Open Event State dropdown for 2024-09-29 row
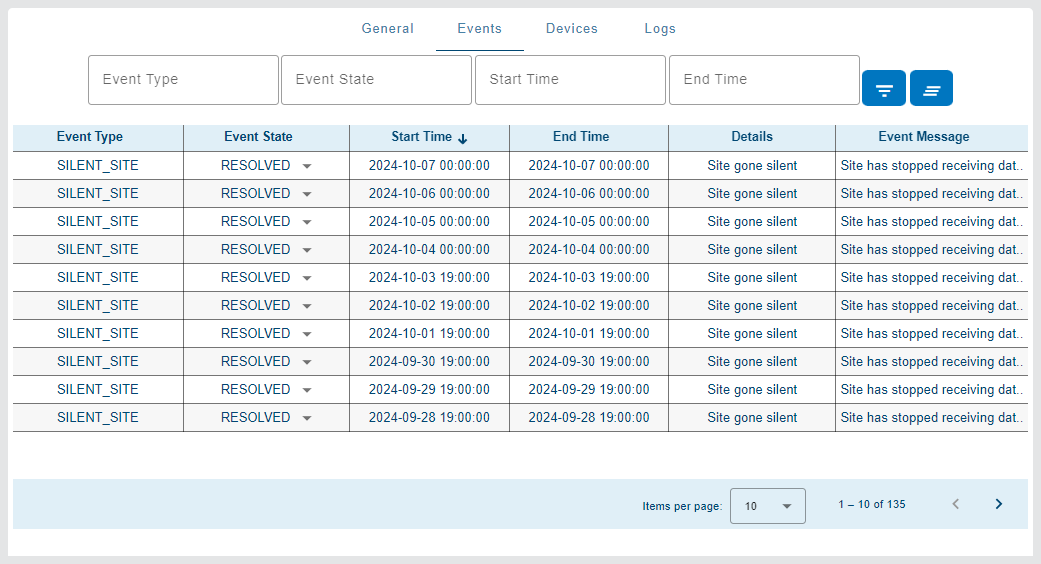 tap(307, 390)
